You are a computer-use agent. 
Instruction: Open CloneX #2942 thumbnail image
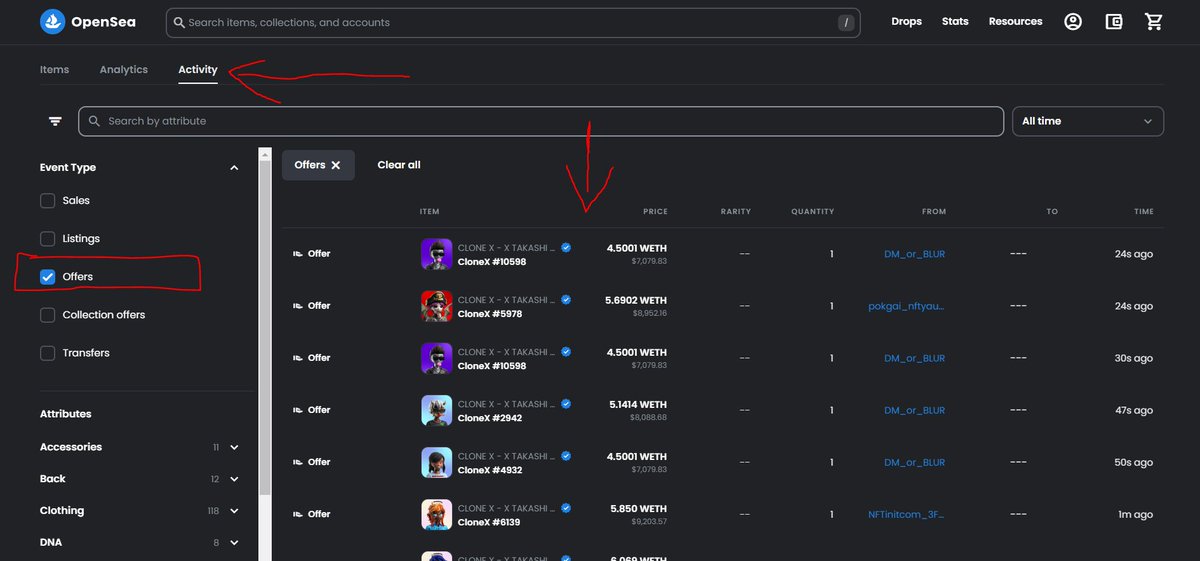click(x=437, y=410)
